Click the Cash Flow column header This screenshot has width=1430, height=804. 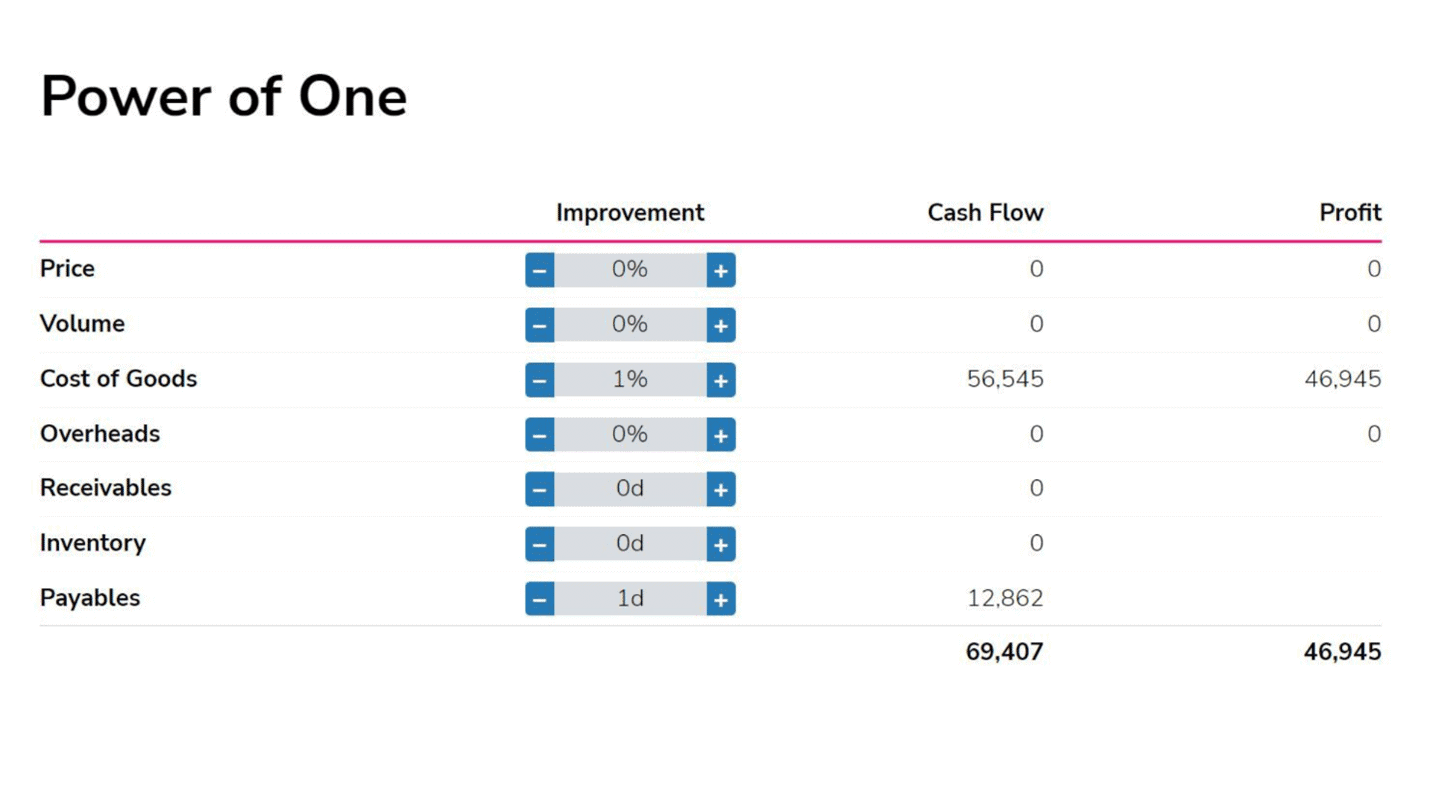985,213
